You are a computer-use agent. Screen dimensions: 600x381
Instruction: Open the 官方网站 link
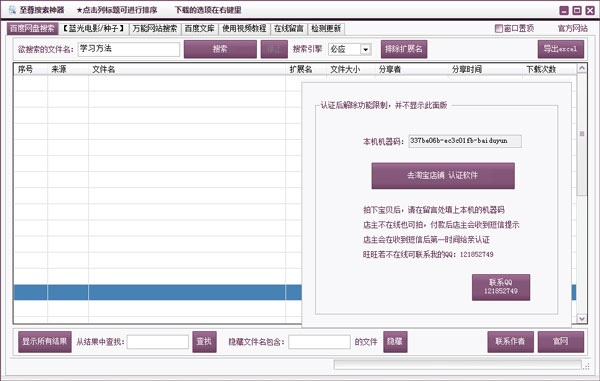[573, 28]
